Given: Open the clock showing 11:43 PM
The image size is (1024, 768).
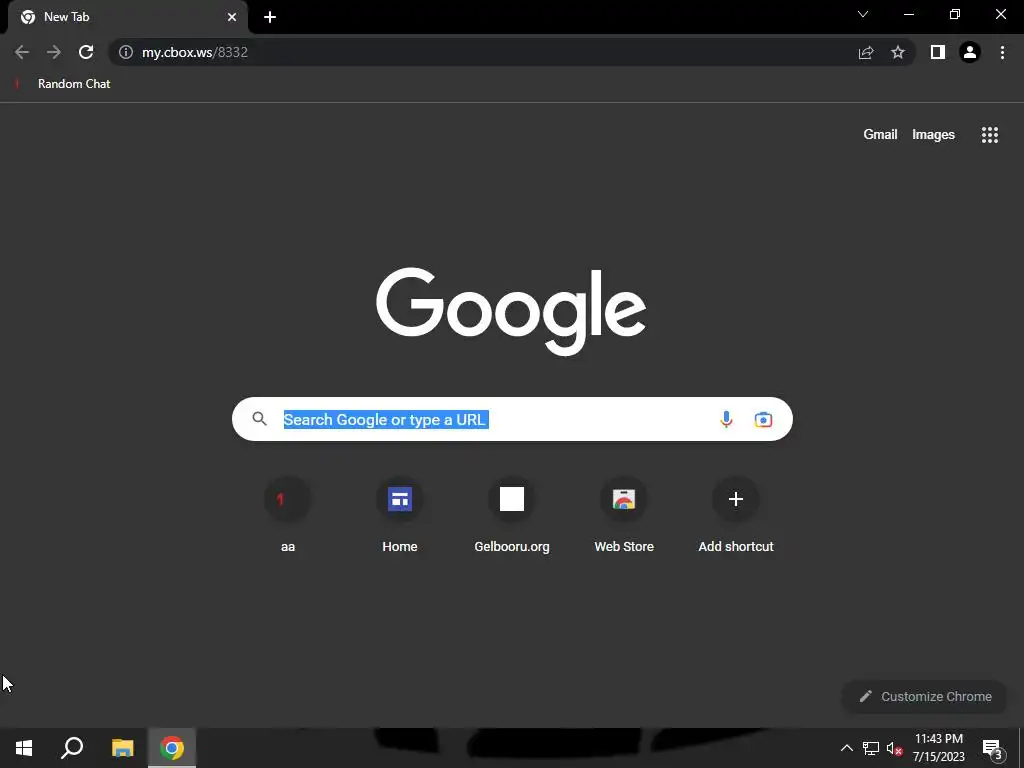Looking at the screenshot, I should tap(938, 748).
